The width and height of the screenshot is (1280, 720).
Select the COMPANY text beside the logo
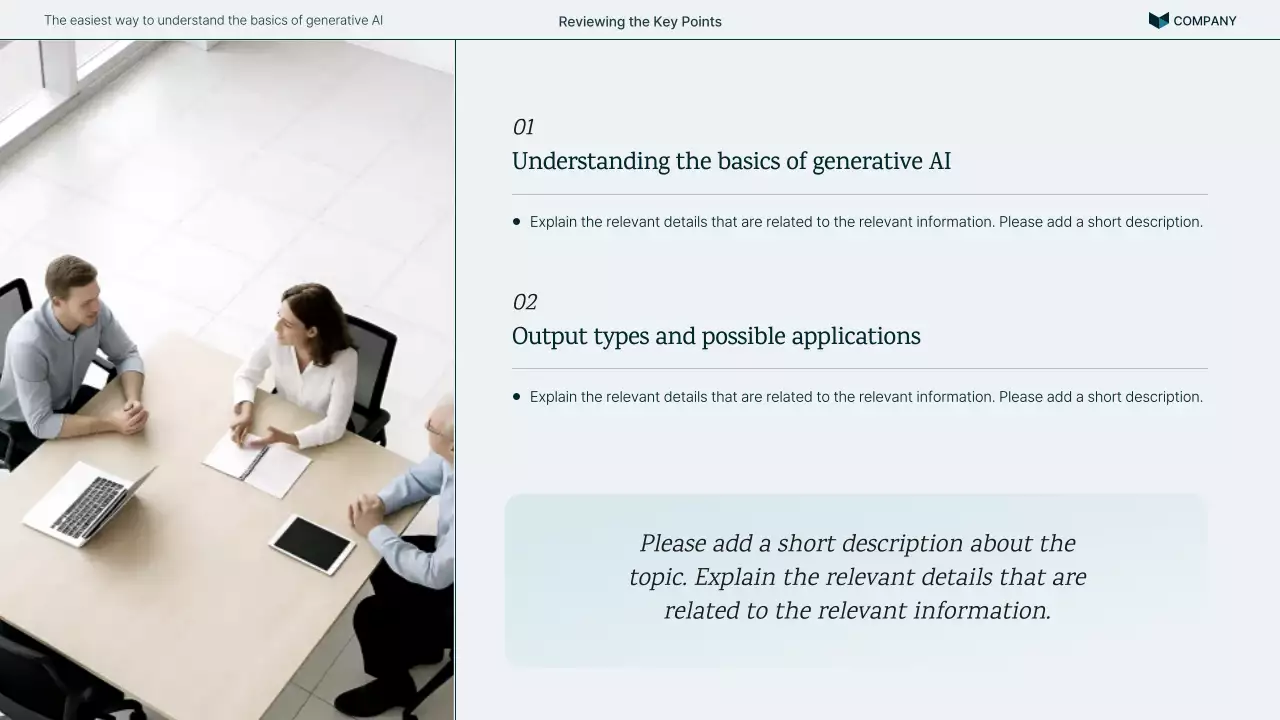click(1204, 21)
